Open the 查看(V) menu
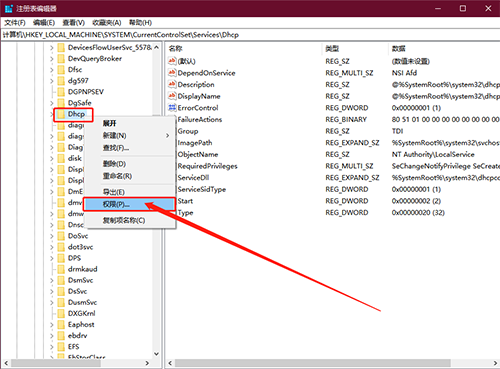This screenshot has width=500, height=369. click(74, 23)
